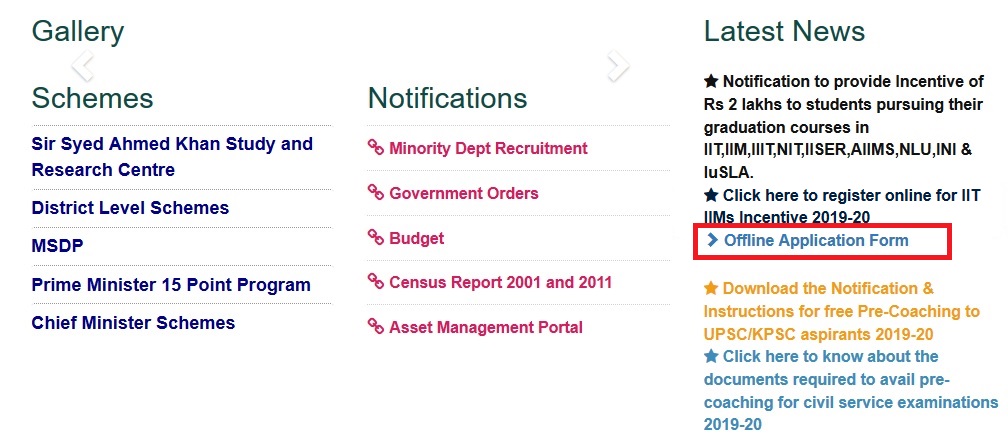Open District Level Schemes
This screenshot has height=434, width=1008.
(x=130, y=208)
